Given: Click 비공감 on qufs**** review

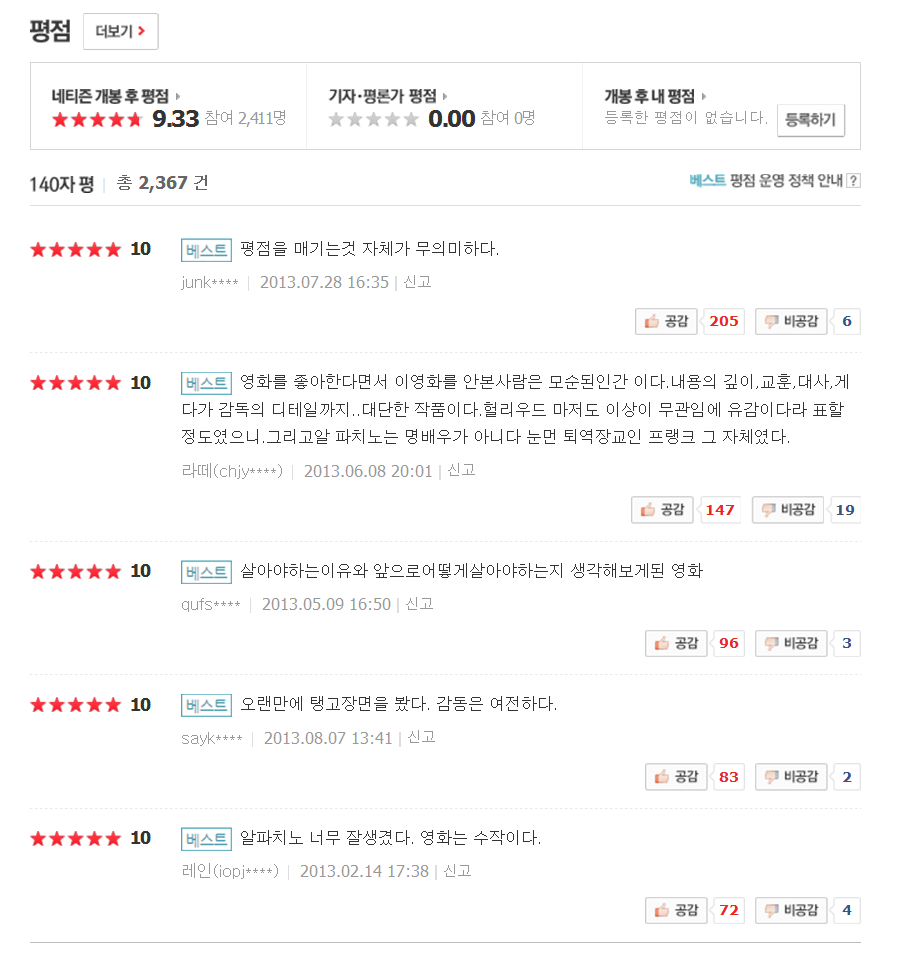Looking at the screenshot, I should pyautogui.click(x=792, y=643).
